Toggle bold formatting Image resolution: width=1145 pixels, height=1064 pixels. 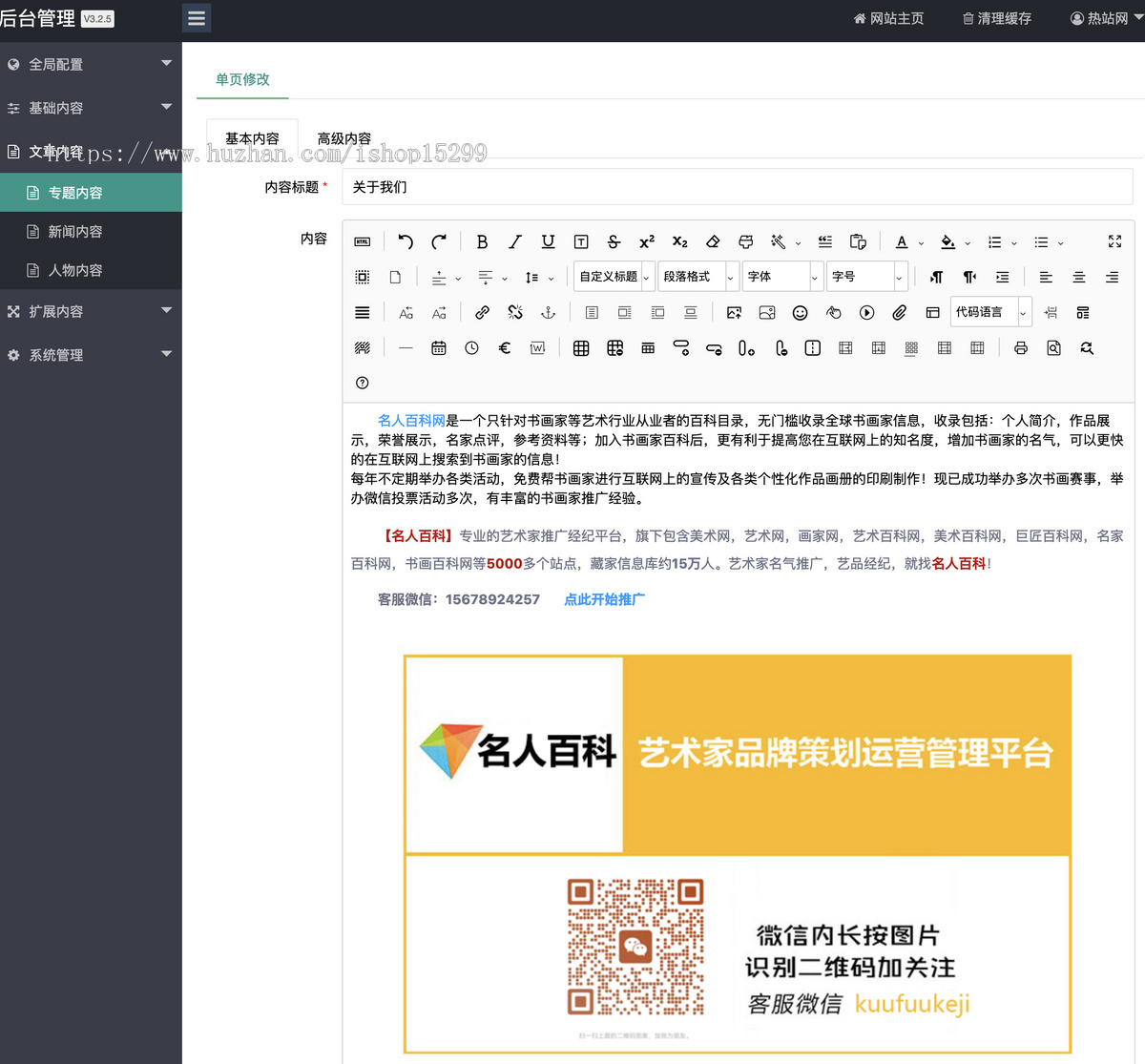[x=482, y=242]
